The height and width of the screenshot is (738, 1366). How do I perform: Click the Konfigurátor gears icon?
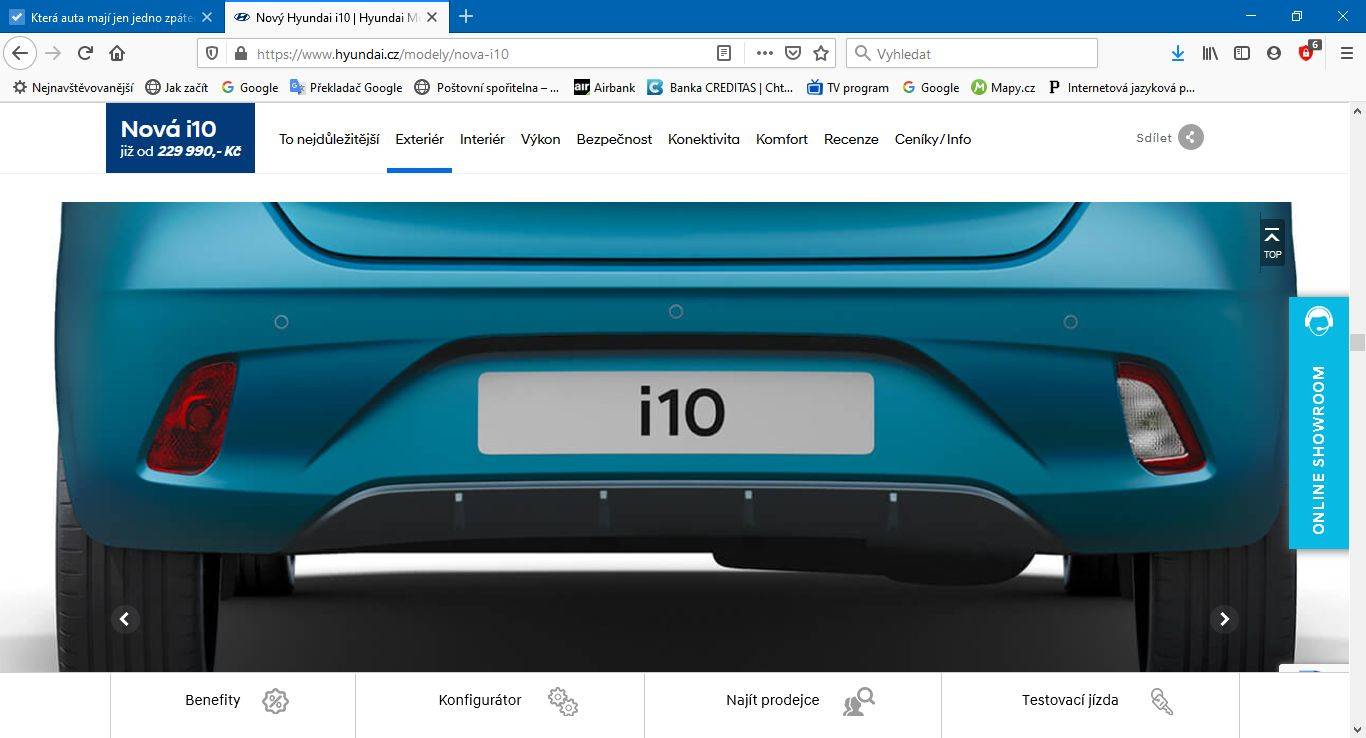click(563, 701)
